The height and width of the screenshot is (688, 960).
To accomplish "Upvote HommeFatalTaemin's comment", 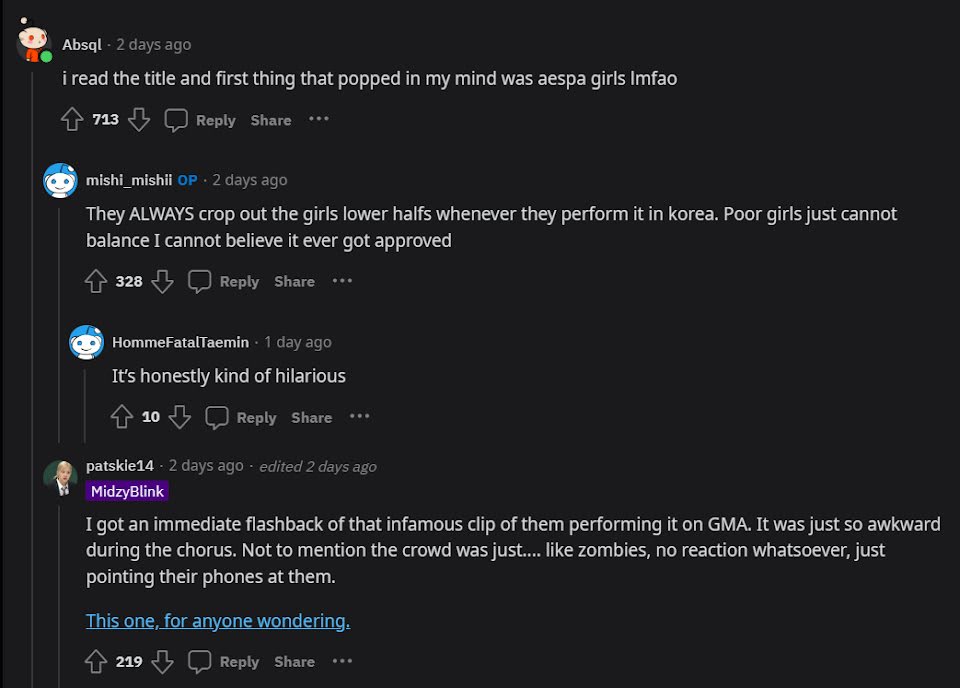I will click(122, 417).
